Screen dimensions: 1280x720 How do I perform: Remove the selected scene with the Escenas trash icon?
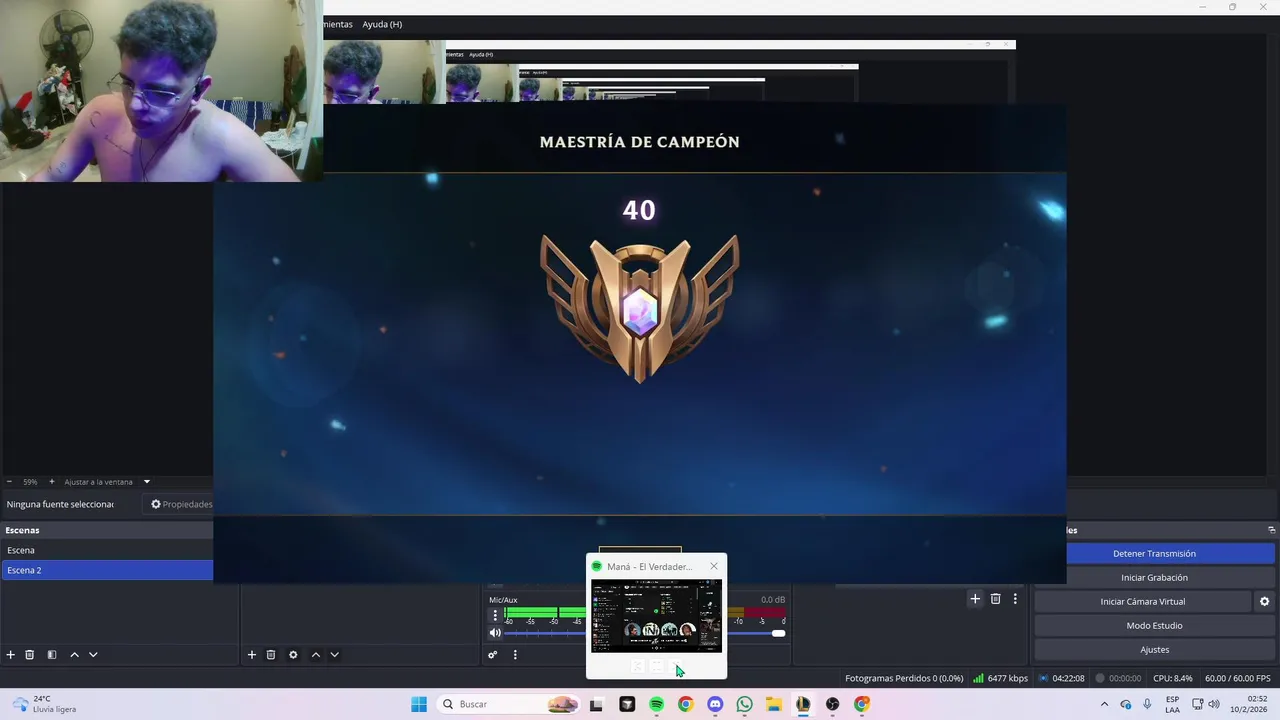click(x=30, y=655)
